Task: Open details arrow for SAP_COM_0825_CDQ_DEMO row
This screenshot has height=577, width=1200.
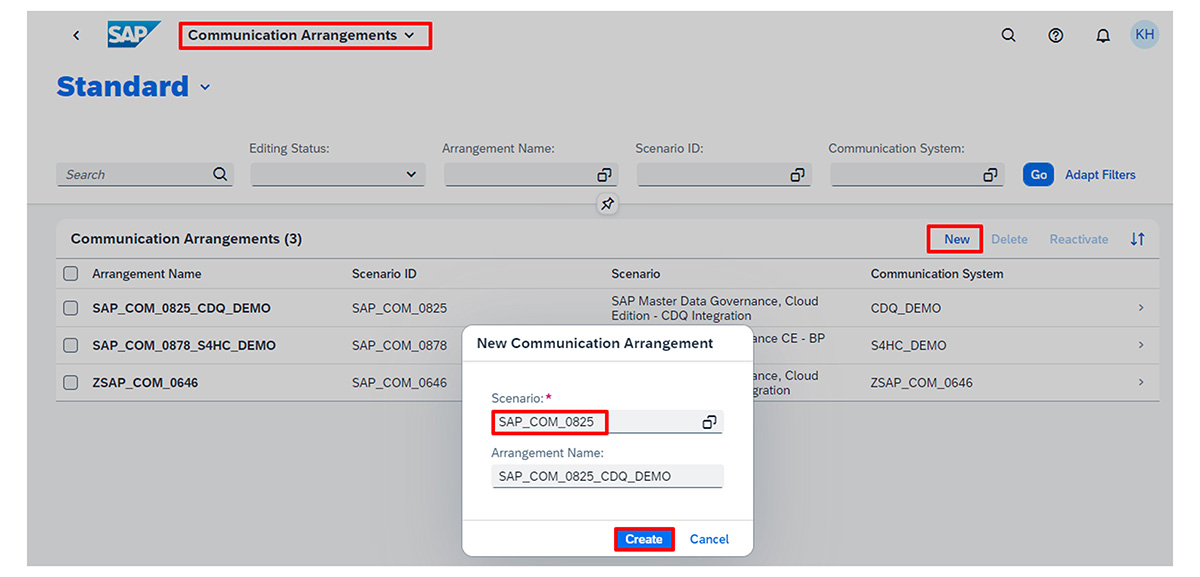Action: [x=1141, y=308]
